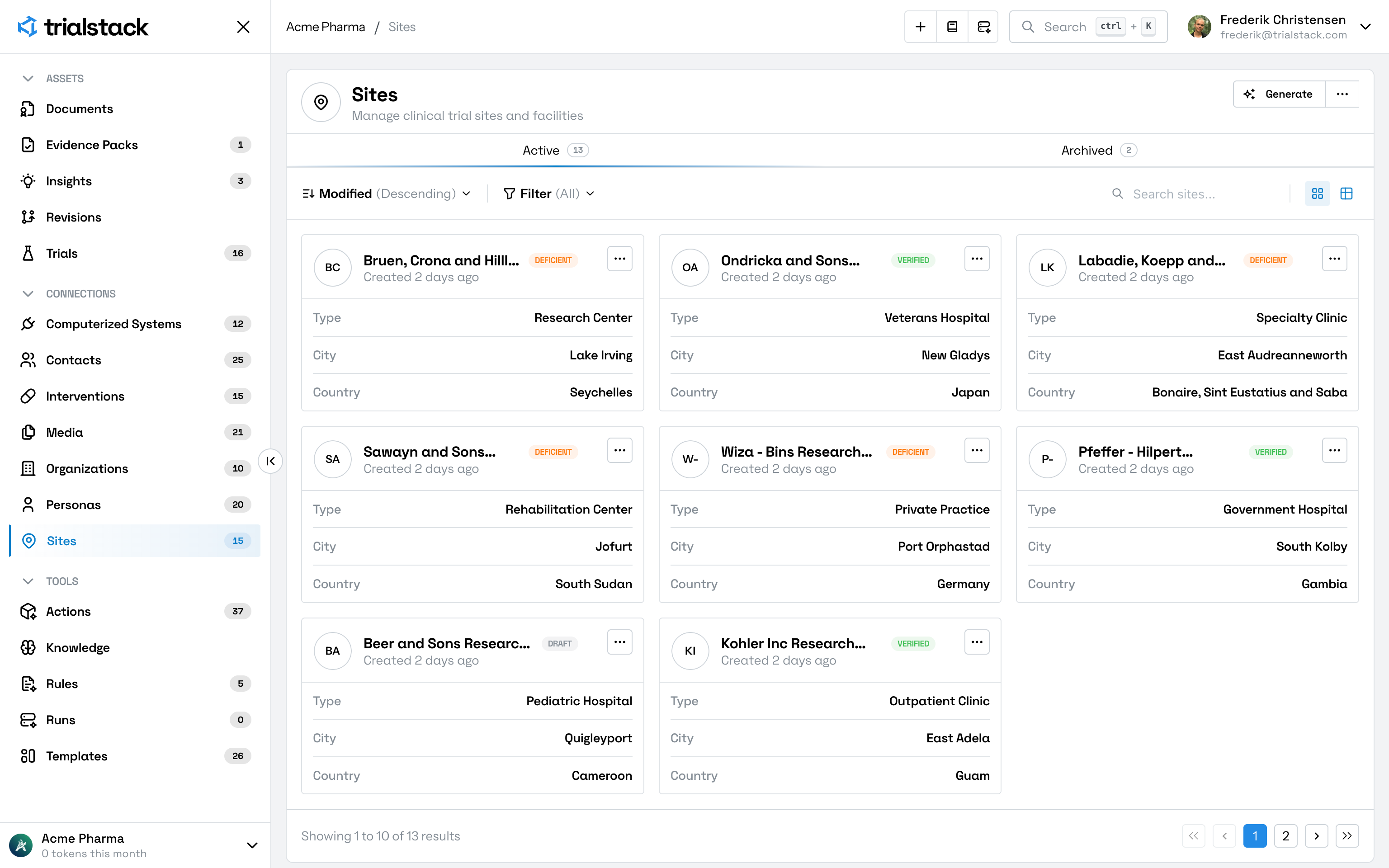
Task: Click the DRAFT badge on Beer and Sons
Action: click(x=560, y=643)
